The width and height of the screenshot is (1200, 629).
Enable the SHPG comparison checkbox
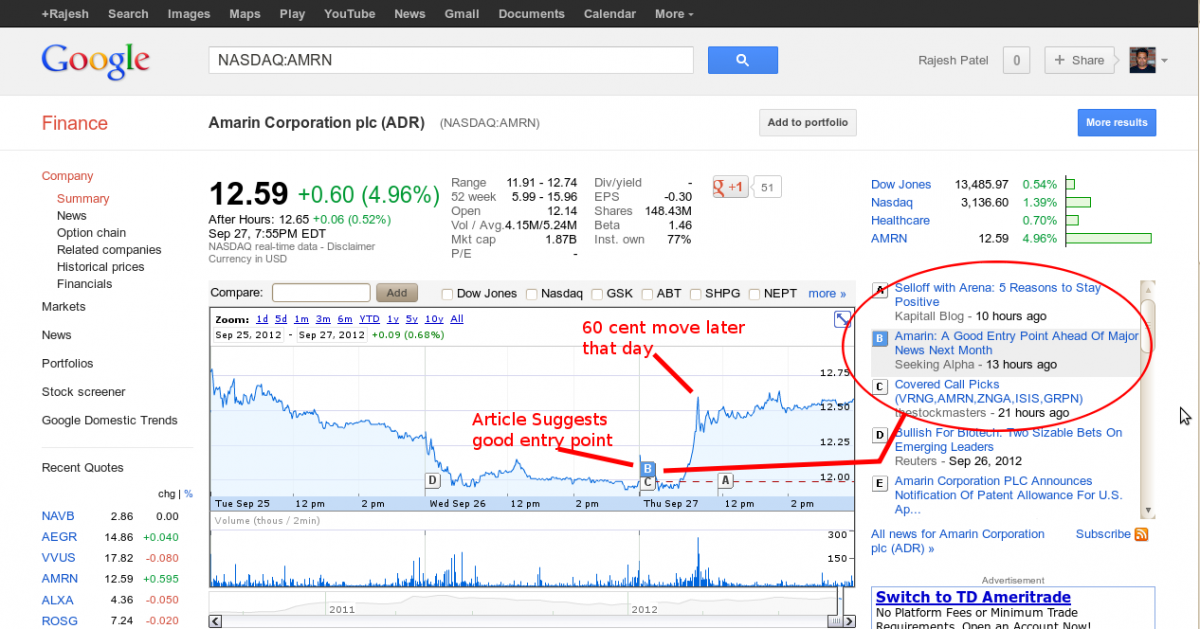pyautogui.click(x=696, y=294)
